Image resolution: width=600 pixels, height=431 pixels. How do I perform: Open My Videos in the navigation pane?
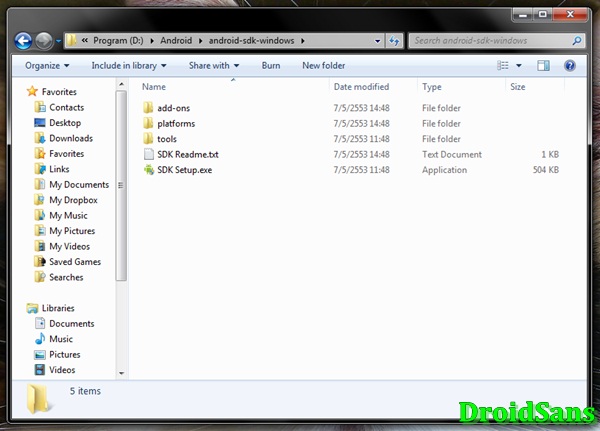pos(62,247)
